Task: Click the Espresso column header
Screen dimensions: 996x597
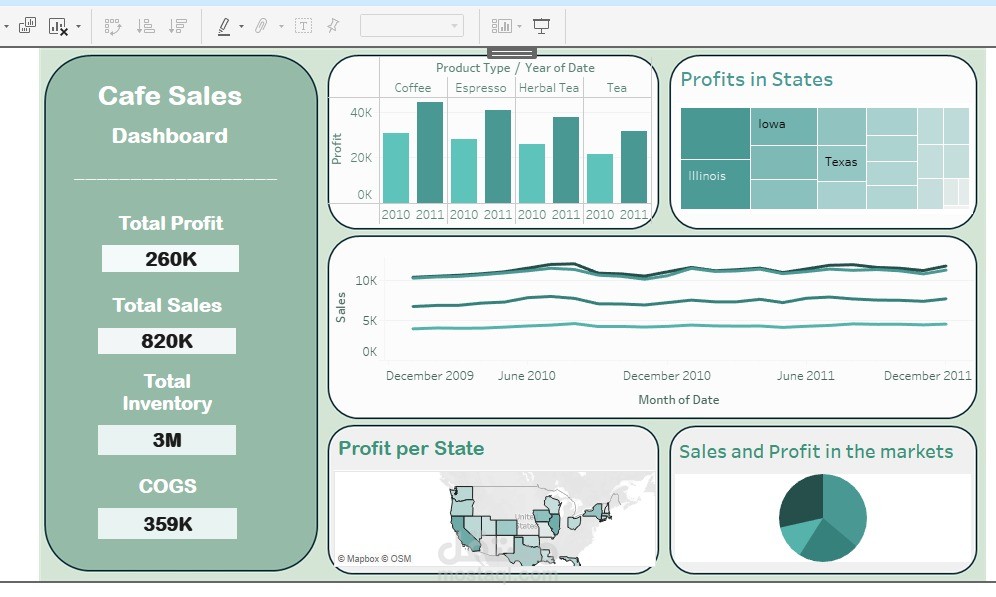Action: coord(481,88)
